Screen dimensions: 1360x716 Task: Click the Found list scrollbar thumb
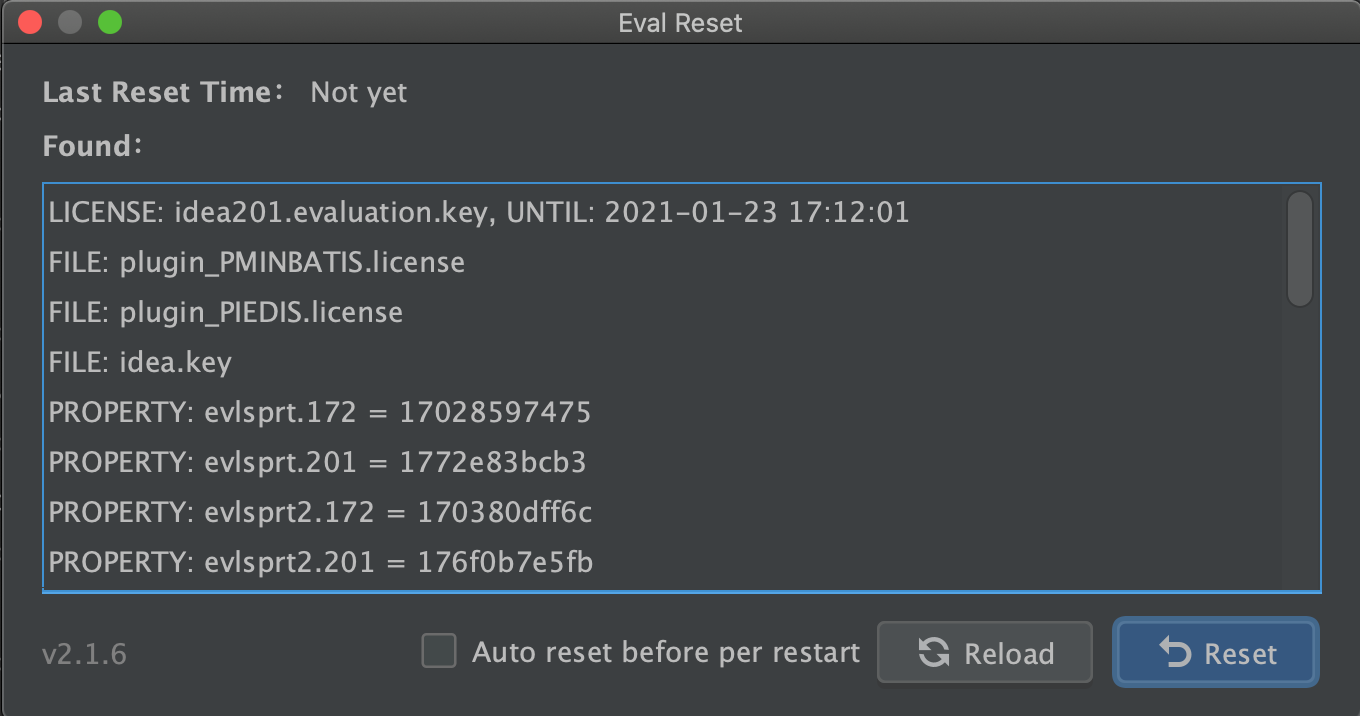pyautogui.click(x=1299, y=249)
